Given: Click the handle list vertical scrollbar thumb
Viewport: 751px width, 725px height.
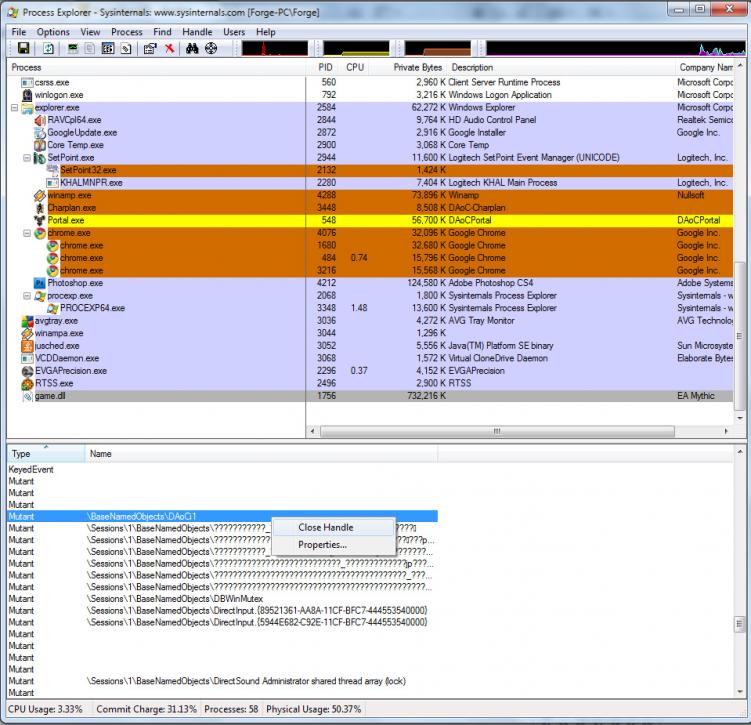Looking at the screenshot, I should tap(740, 624).
